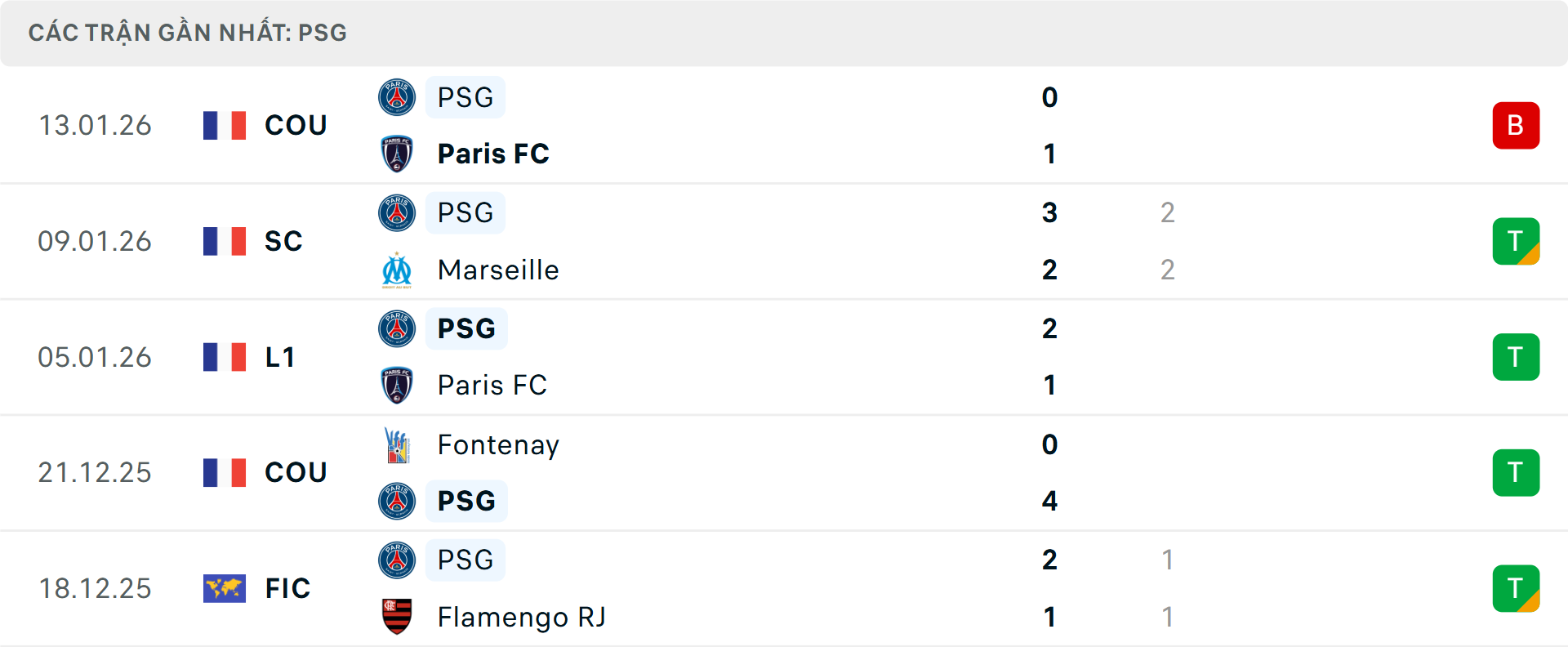Select the Fontenay club badge
Image resolution: width=1568 pixels, height=647 pixels.
[x=397, y=445]
